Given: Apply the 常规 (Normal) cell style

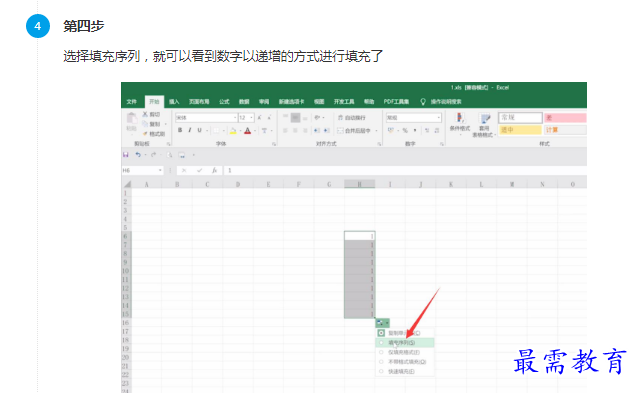Looking at the screenshot, I should 520,117.
